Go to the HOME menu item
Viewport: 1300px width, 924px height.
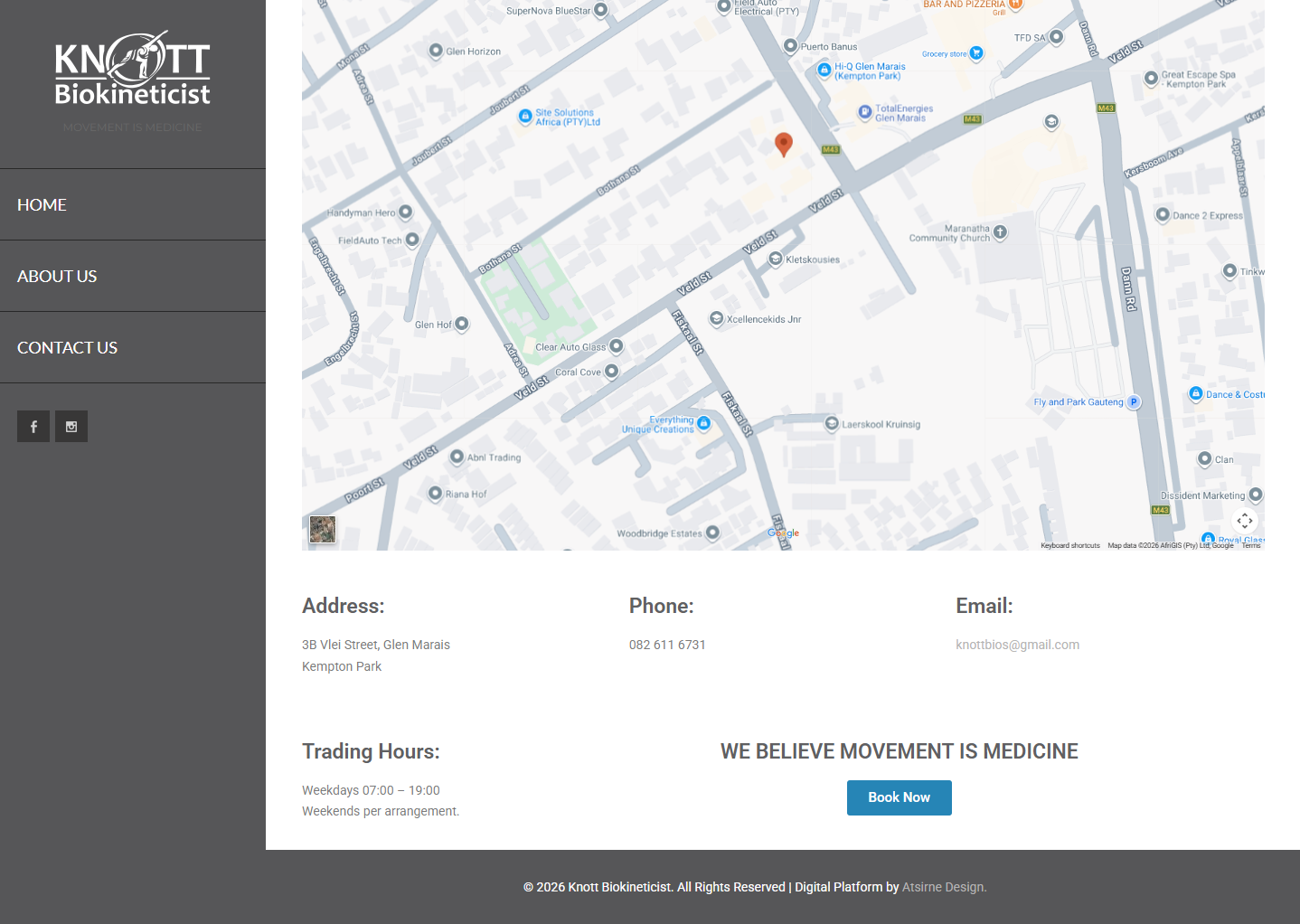(42, 205)
